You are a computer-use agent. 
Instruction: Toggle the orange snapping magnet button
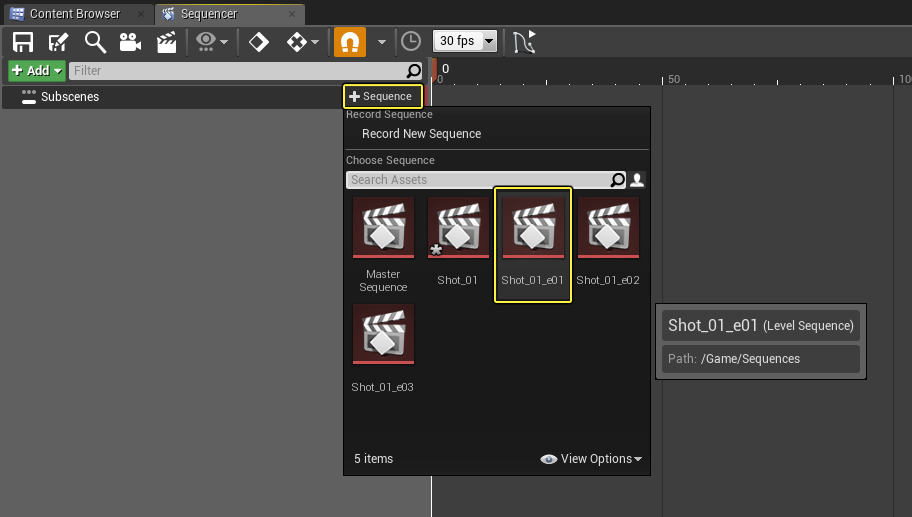click(x=350, y=42)
